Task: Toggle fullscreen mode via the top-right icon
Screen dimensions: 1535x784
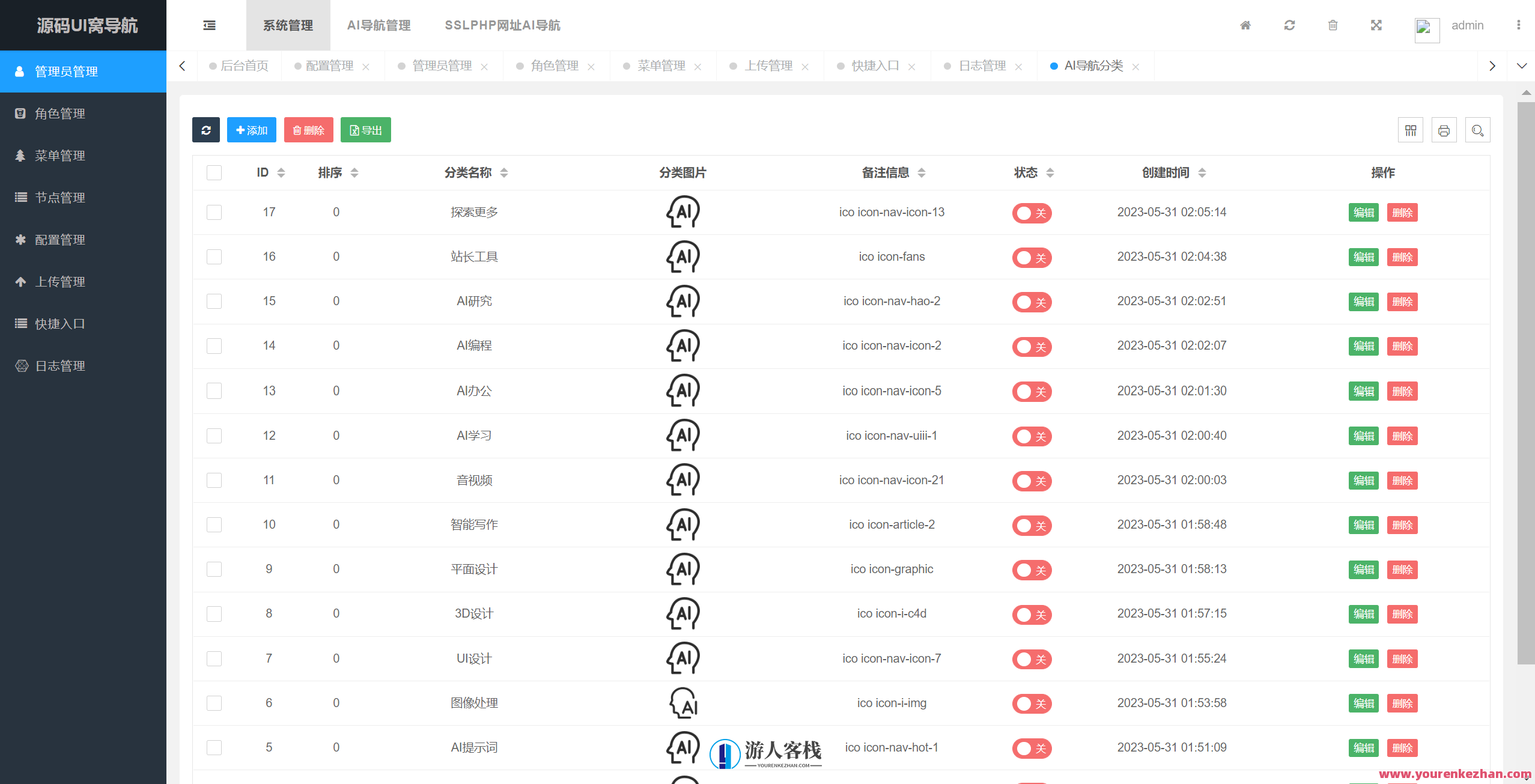Action: (x=1376, y=25)
